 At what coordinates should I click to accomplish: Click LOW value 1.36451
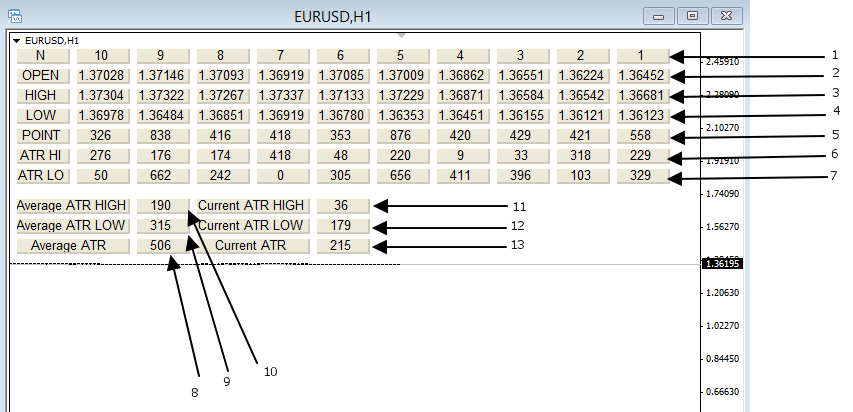coord(463,116)
